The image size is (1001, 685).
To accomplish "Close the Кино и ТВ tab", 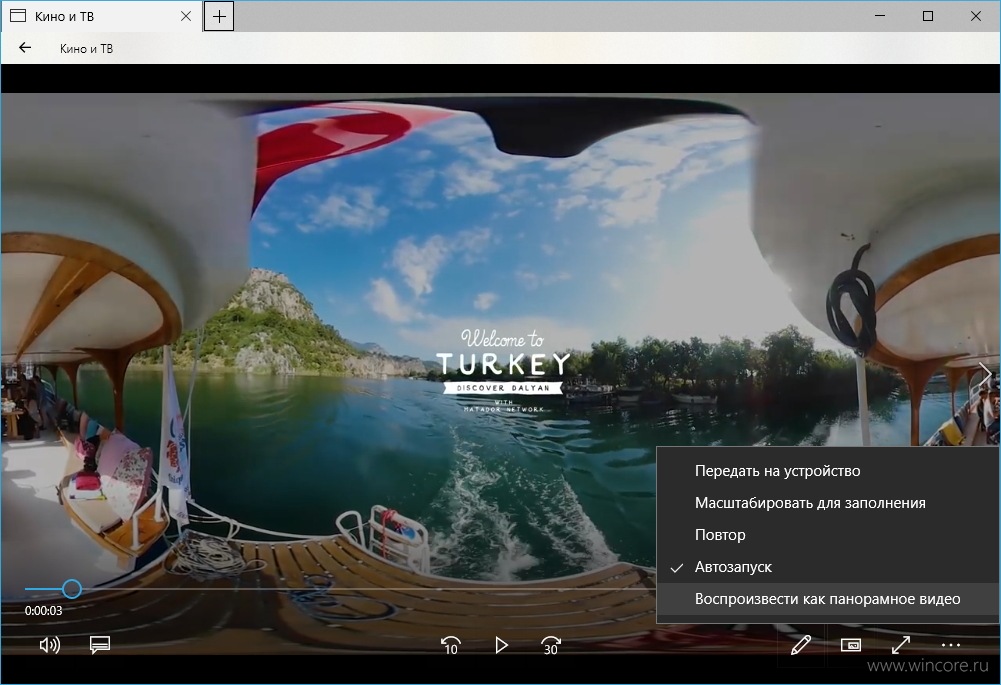I will click(x=186, y=16).
